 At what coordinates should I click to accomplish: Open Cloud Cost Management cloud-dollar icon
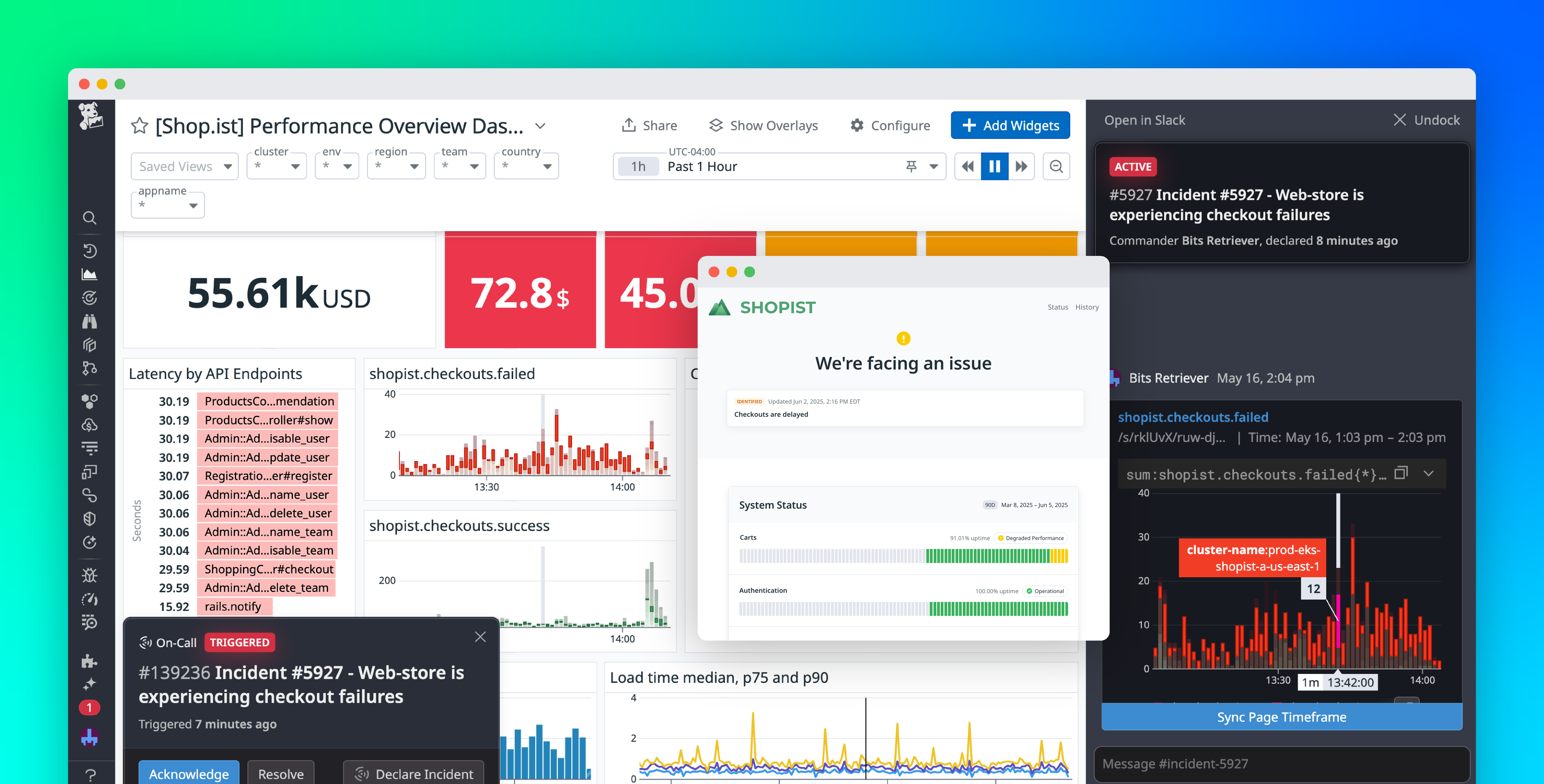(90, 425)
